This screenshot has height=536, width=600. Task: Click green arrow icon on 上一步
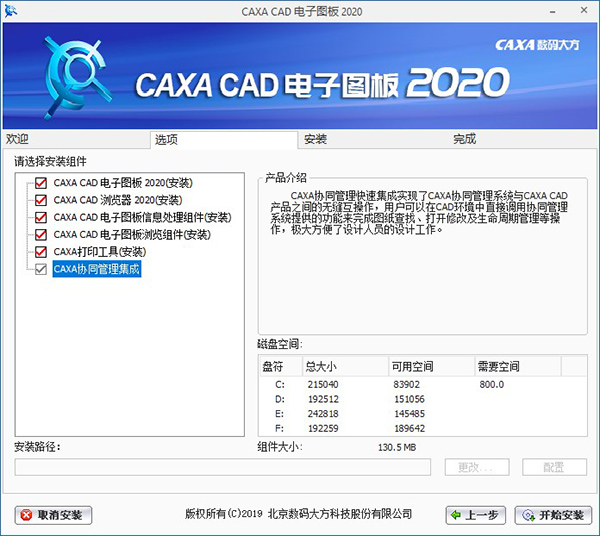pyautogui.click(x=456, y=515)
